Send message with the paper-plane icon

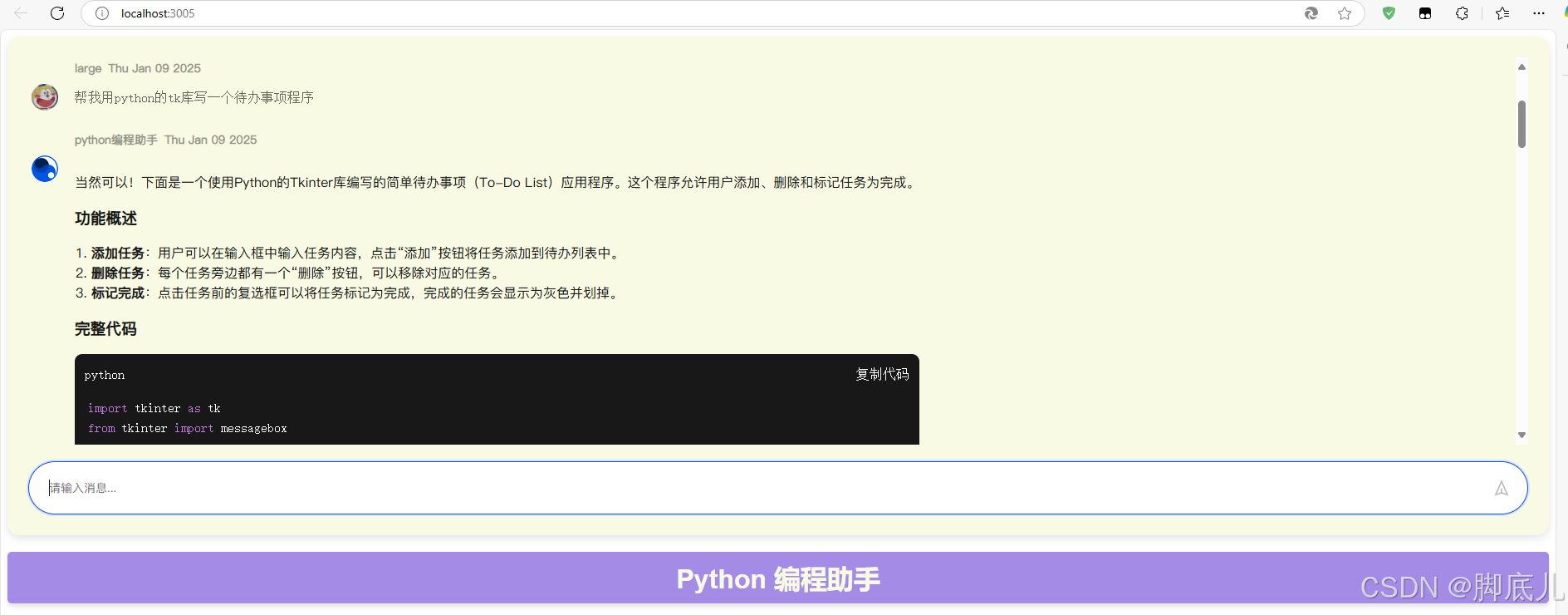point(1502,489)
